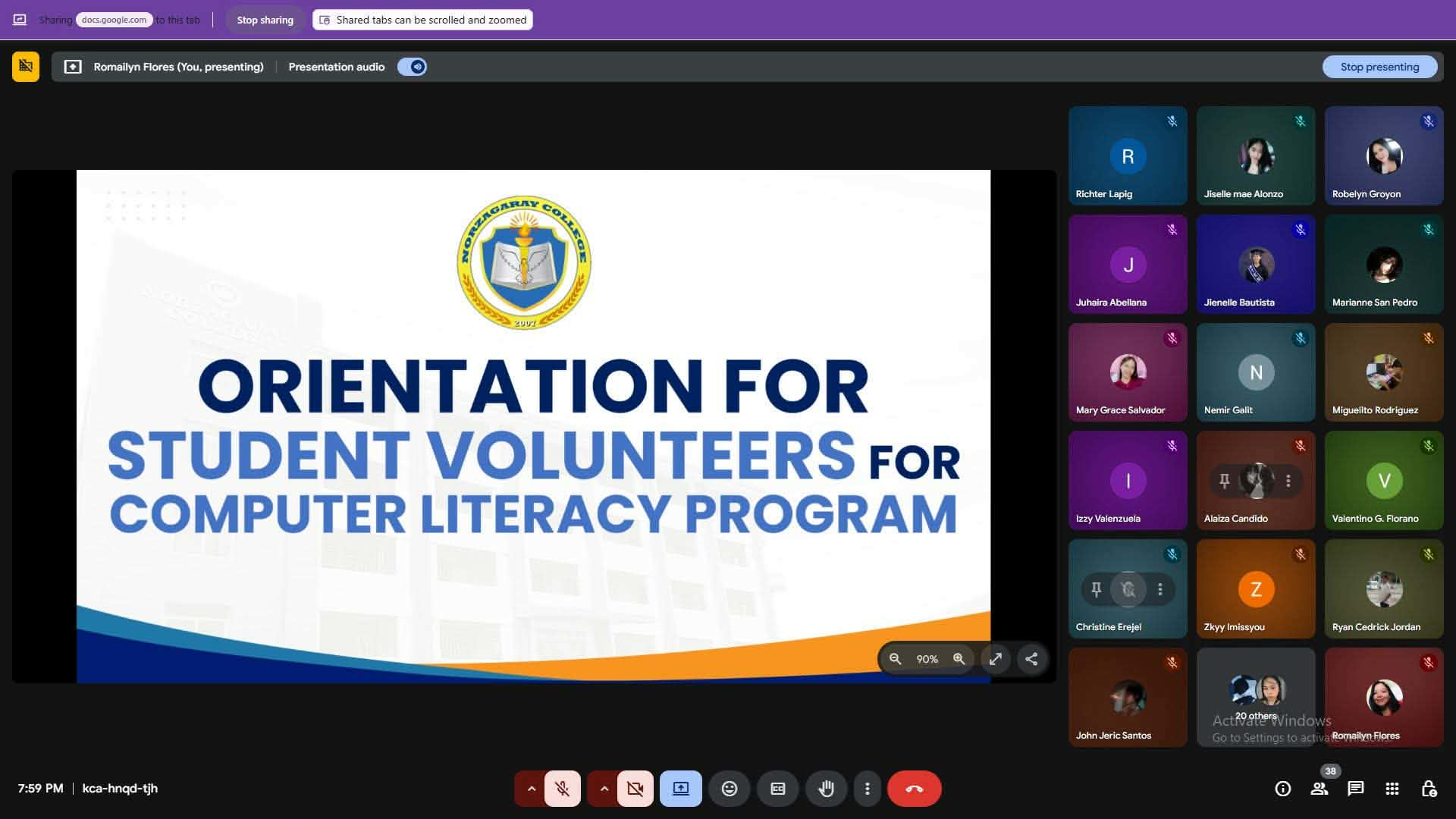The width and height of the screenshot is (1456, 819).
Task: Select Valentino G. Florano's tile
Action: [1384, 481]
